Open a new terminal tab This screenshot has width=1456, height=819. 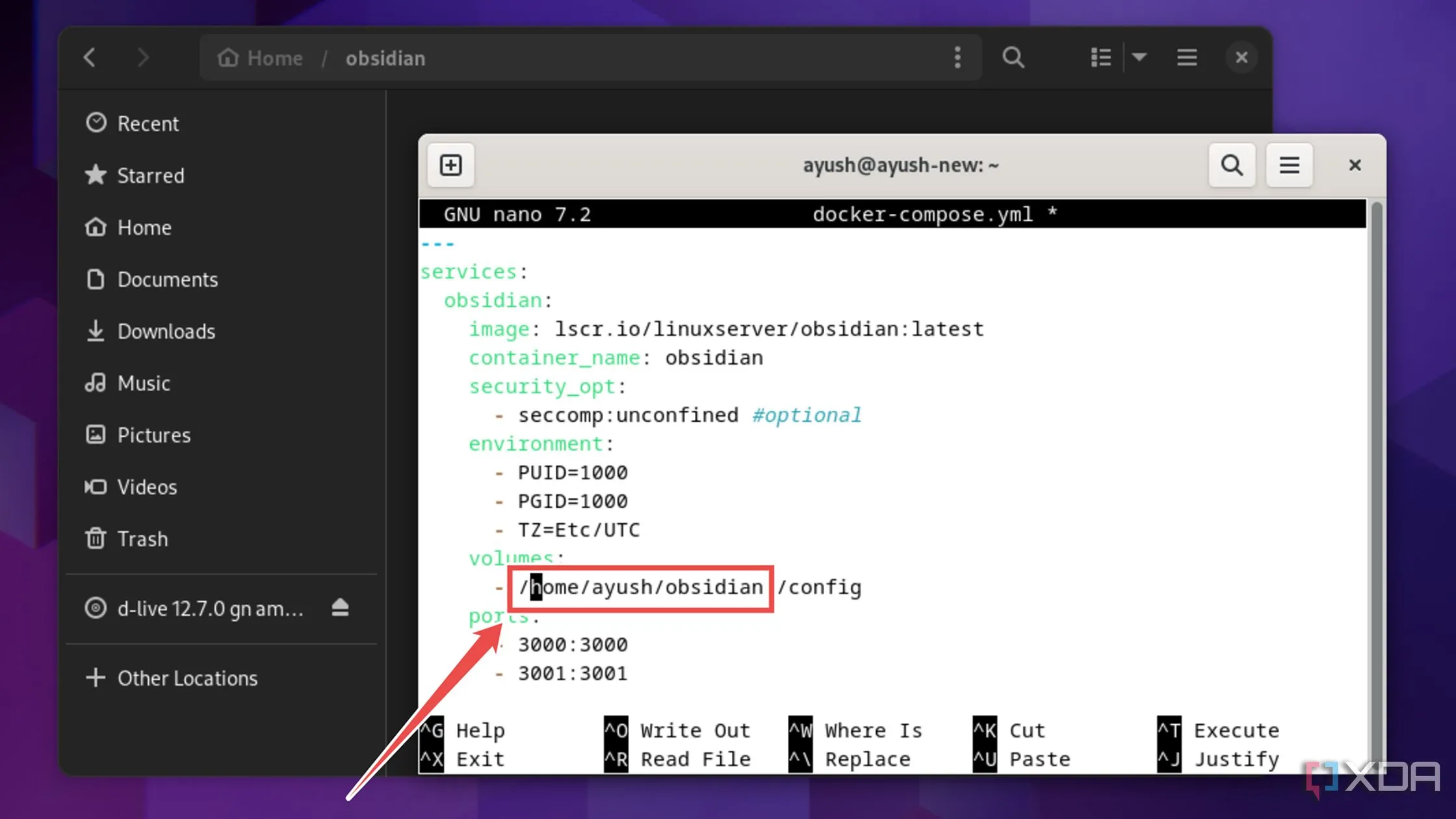pos(451,165)
